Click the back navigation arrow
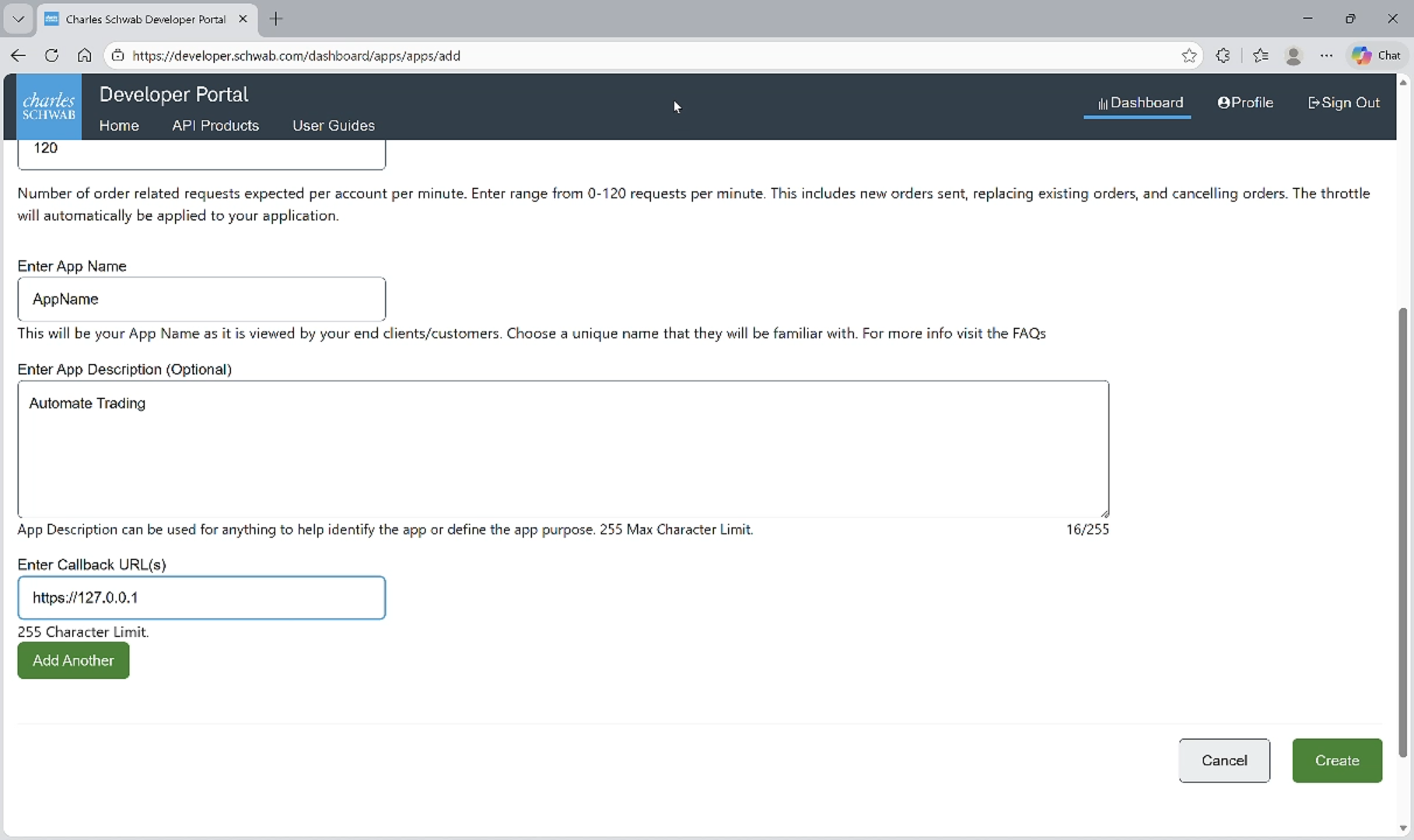The image size is (1414, 840). point(18,55)
